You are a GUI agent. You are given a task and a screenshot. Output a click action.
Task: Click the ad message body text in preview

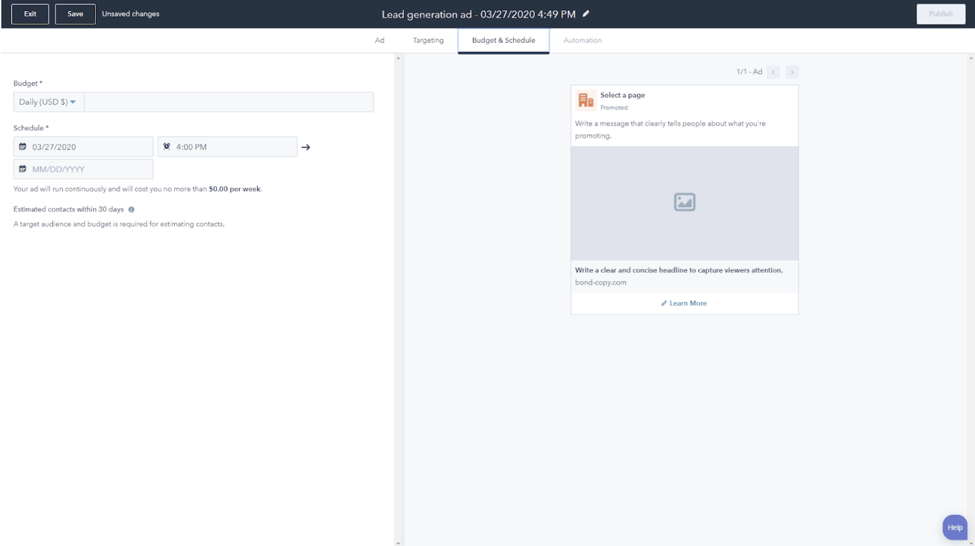(x=670, y=129)
